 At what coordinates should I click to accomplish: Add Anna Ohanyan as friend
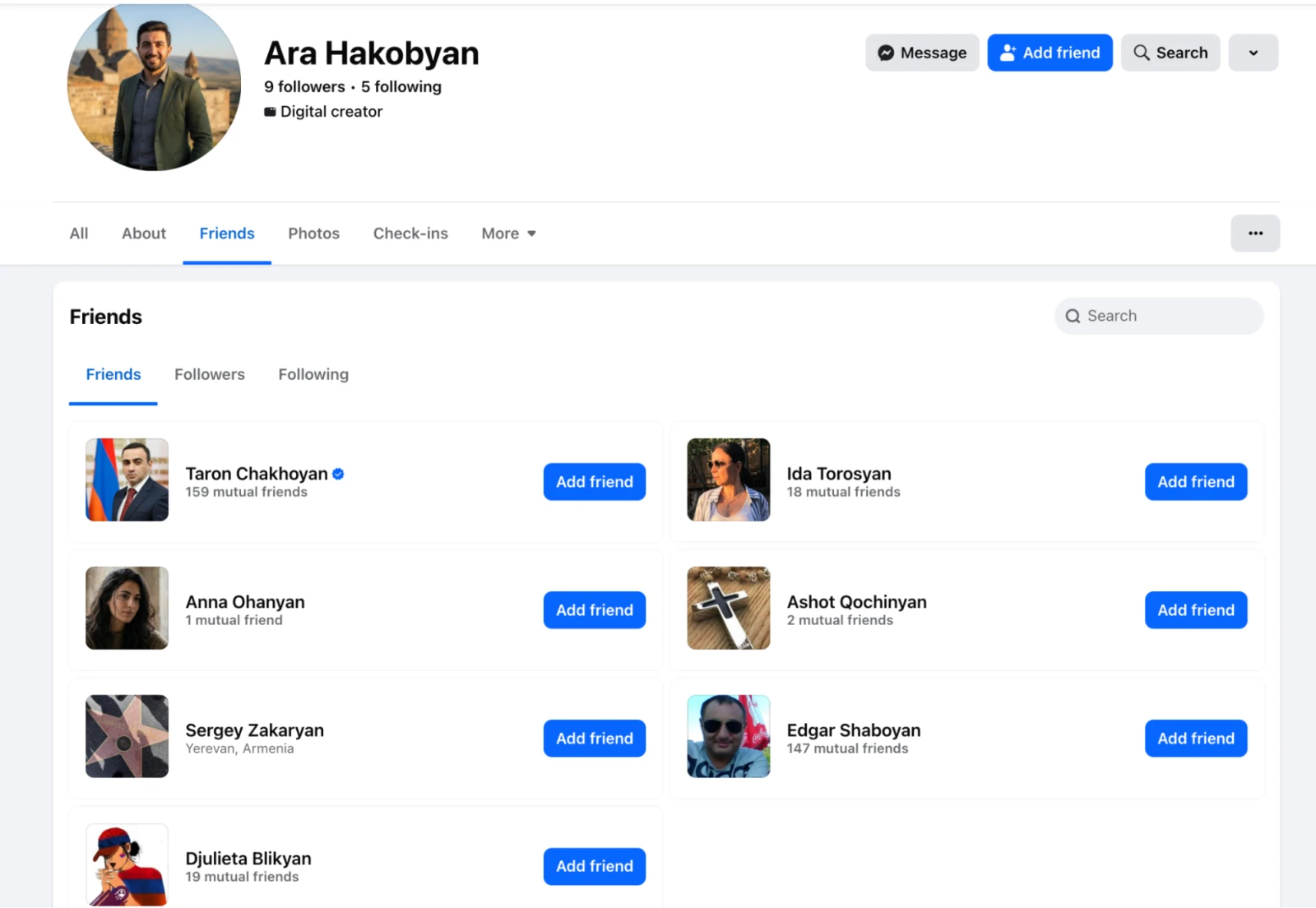click(x=595, y=610)
